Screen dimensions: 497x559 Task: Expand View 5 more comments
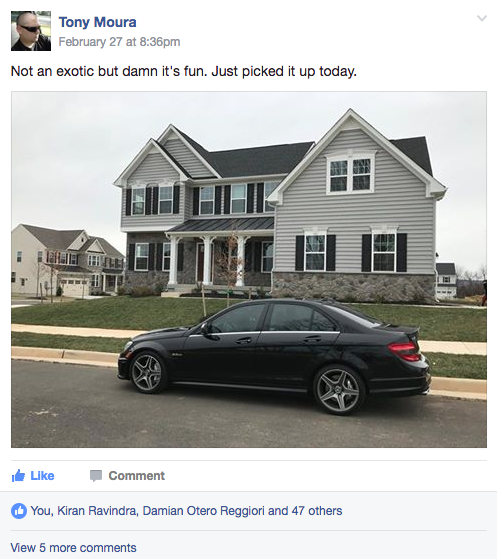point(73,548)
